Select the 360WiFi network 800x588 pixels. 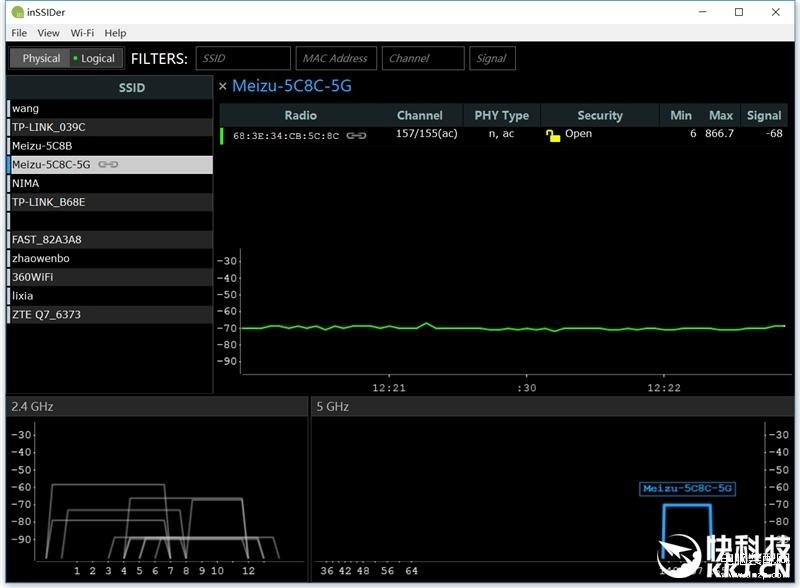(110, 277)
